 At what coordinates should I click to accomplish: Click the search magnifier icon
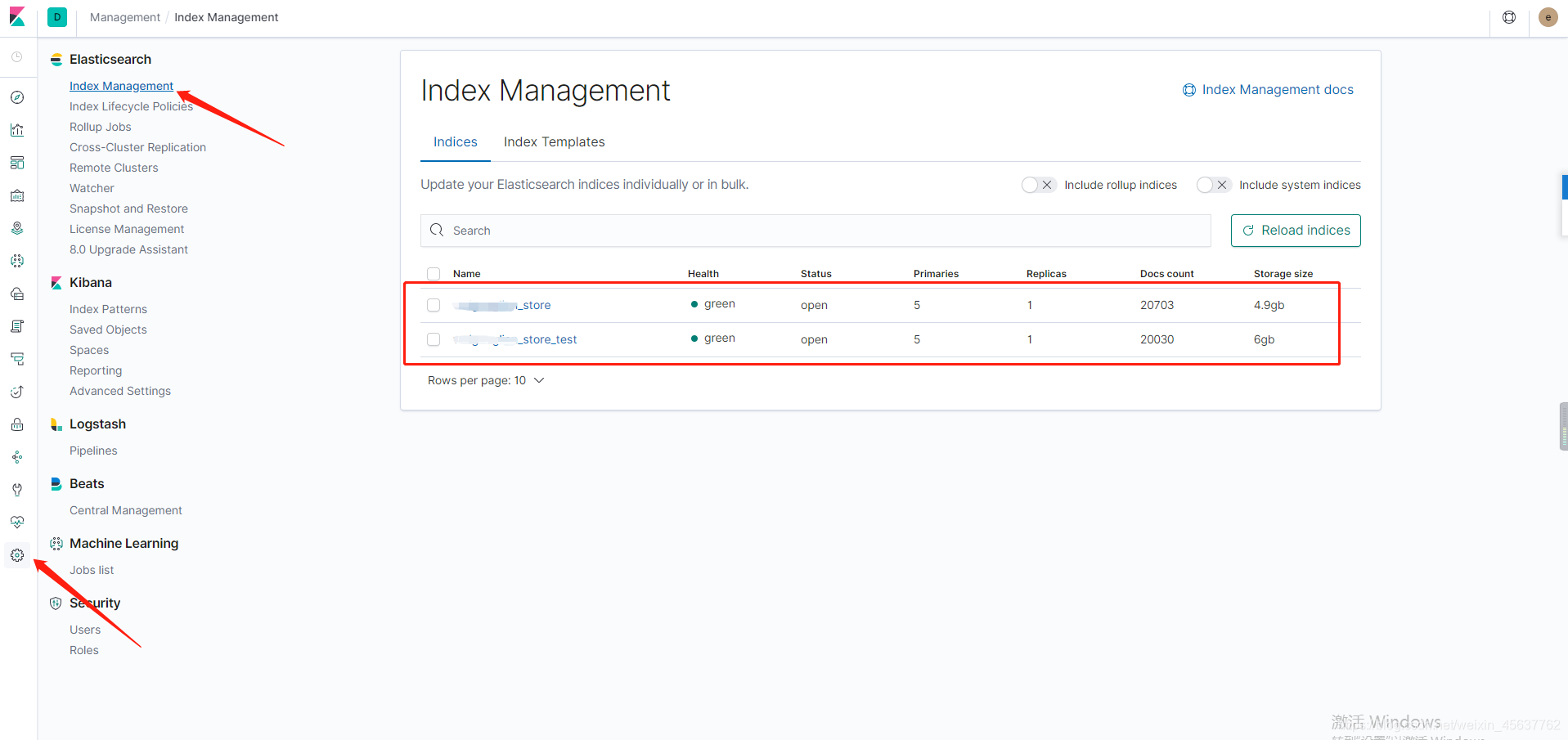coord(437,231)
